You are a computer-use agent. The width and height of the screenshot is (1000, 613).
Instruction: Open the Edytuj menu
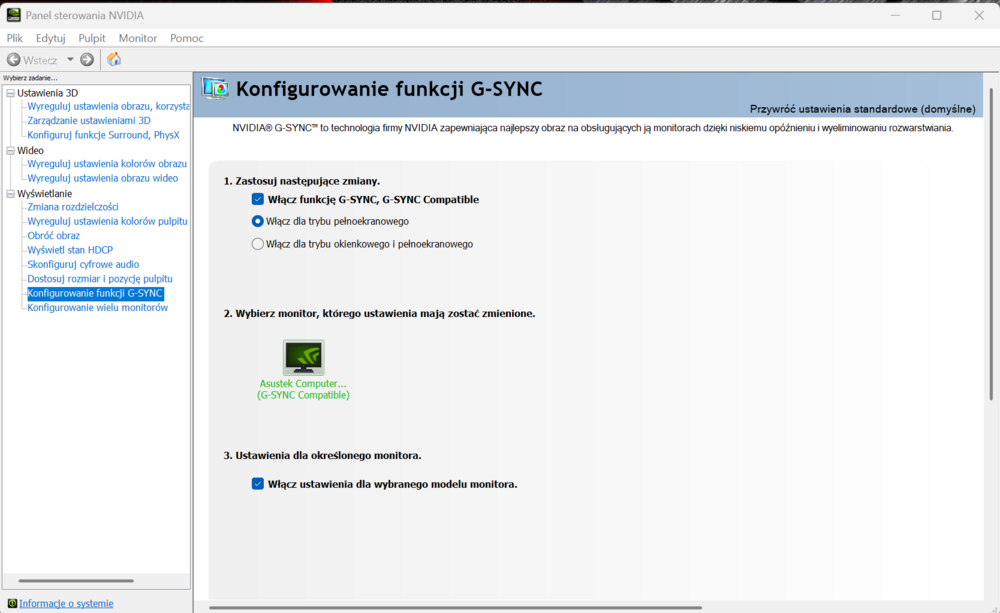[x=50, y=38]
